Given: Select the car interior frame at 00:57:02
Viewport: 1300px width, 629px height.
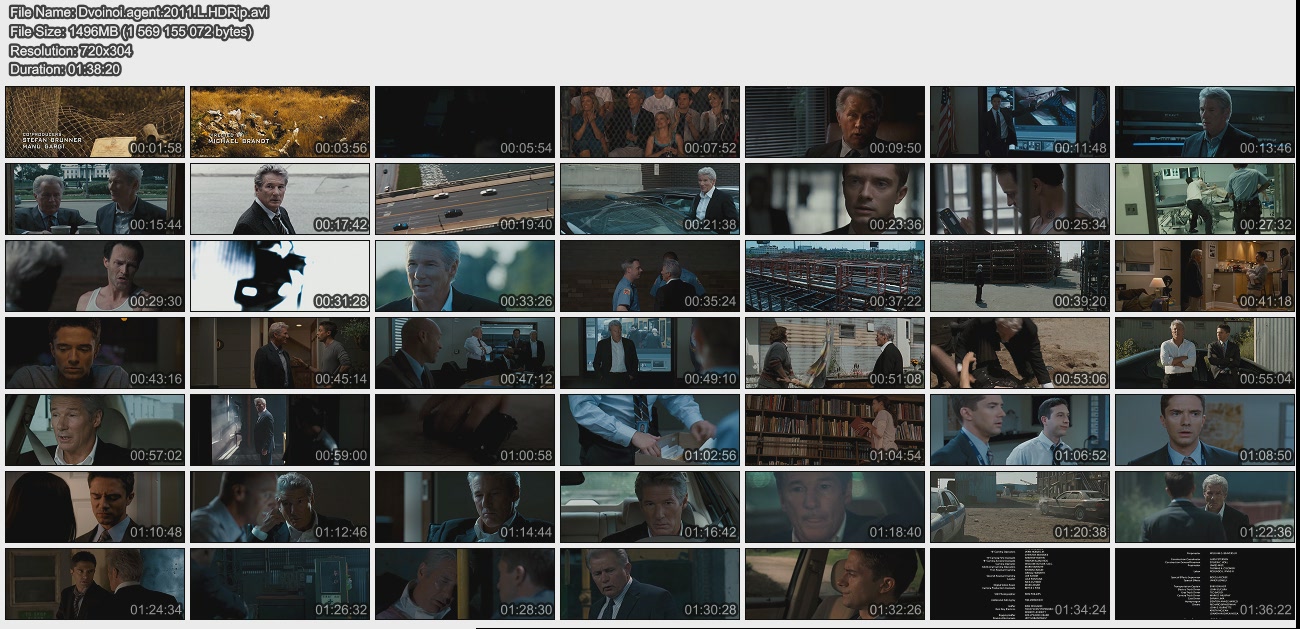Looking at the screenshot, I should [x=95, y=430].
